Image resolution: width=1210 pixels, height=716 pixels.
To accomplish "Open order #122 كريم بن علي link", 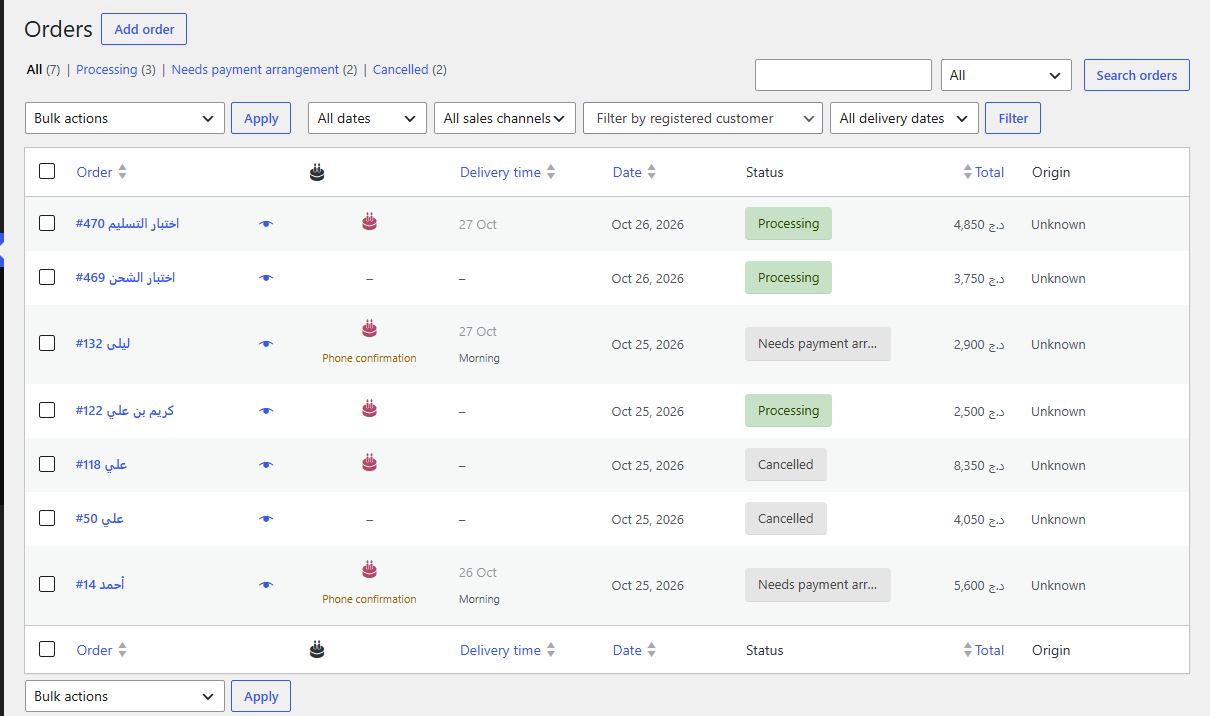I will pyautogui.click(x=124, y=410).
